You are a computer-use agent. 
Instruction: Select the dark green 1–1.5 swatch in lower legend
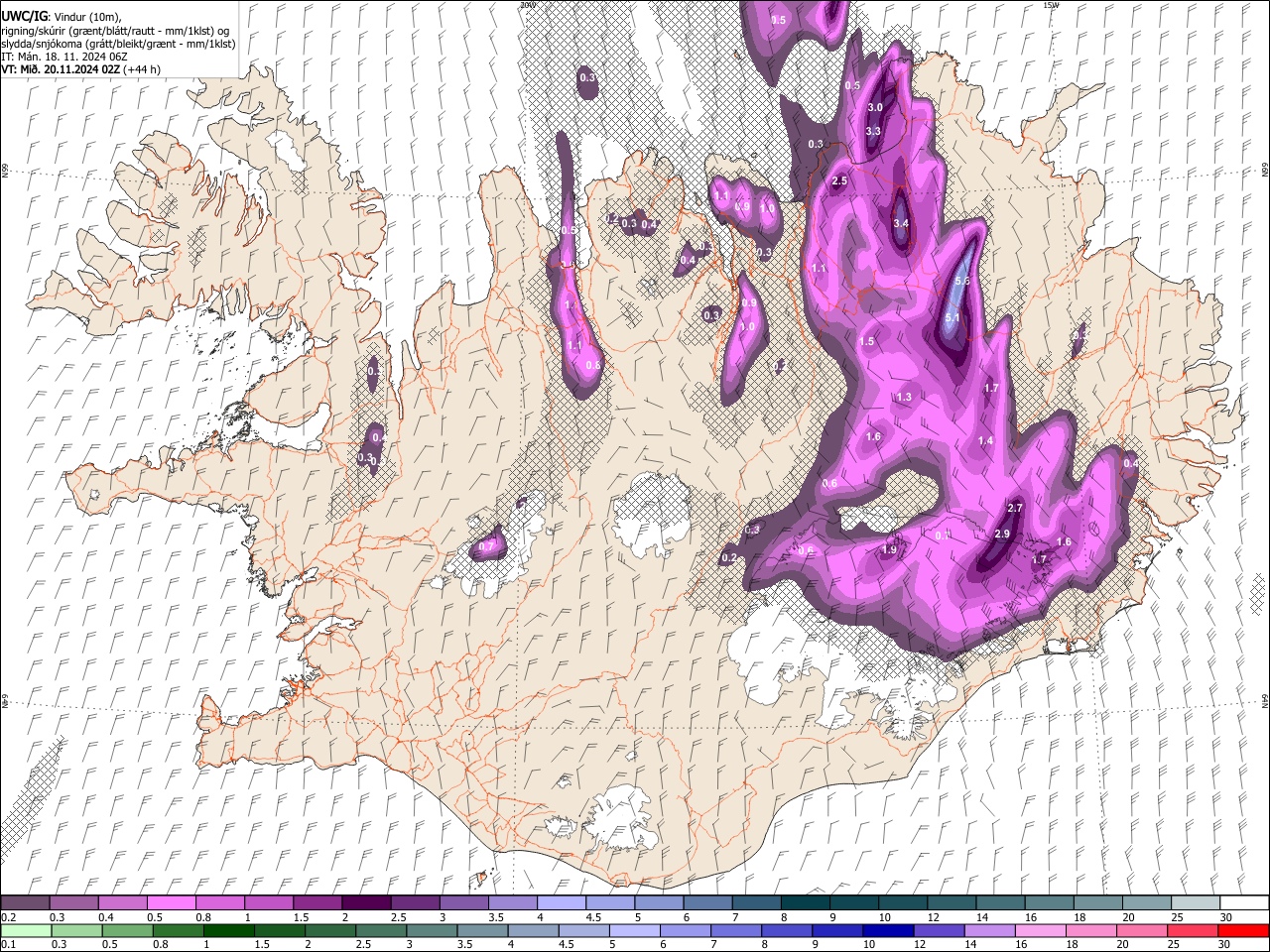(228, 930)
